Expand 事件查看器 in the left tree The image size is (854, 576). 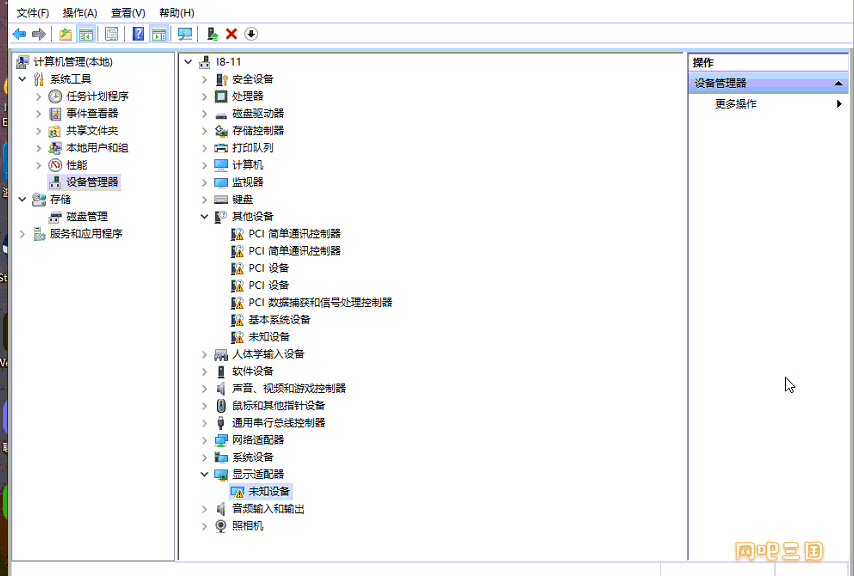[38, 114]
